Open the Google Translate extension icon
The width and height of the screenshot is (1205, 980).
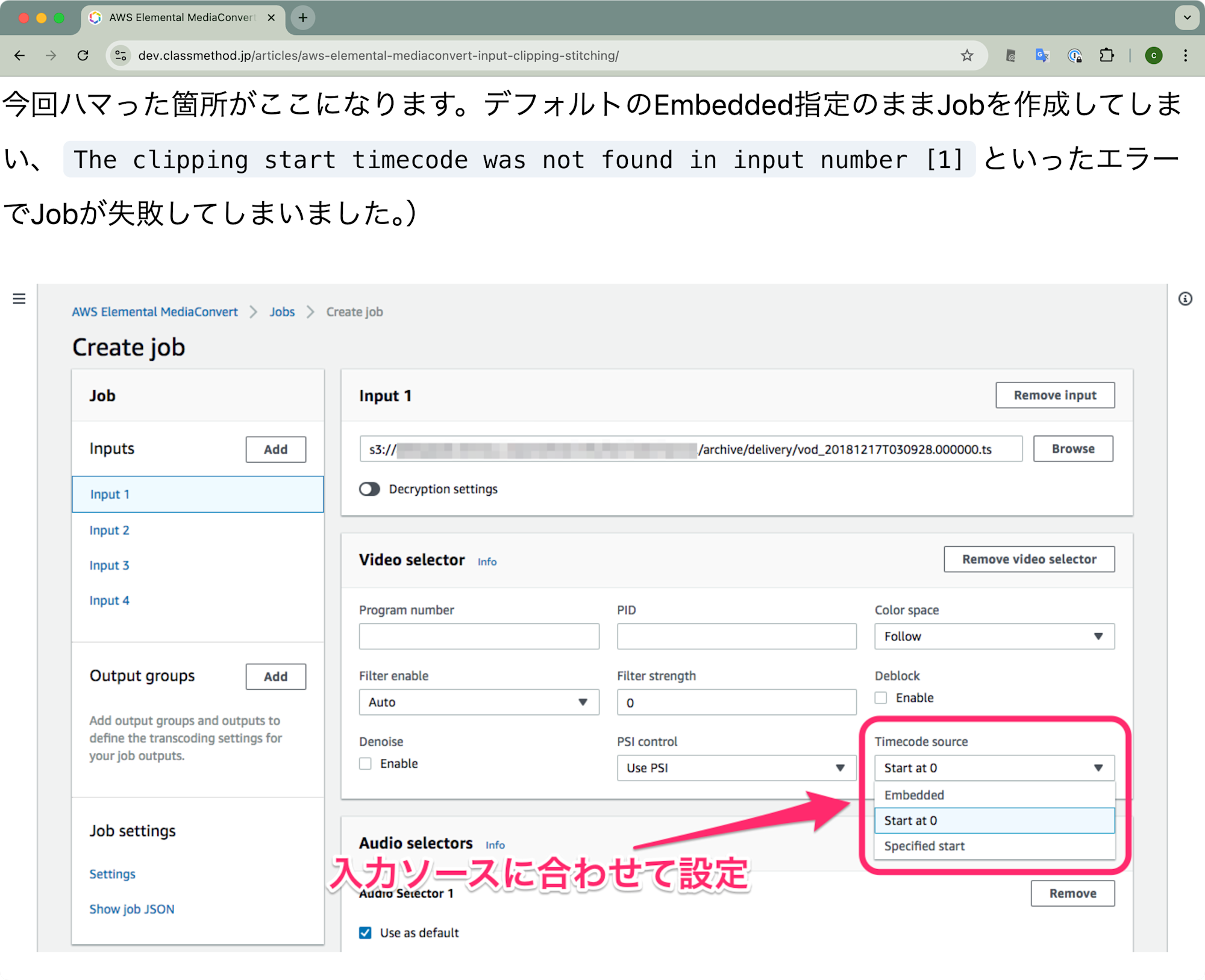tap(1042, 55)
